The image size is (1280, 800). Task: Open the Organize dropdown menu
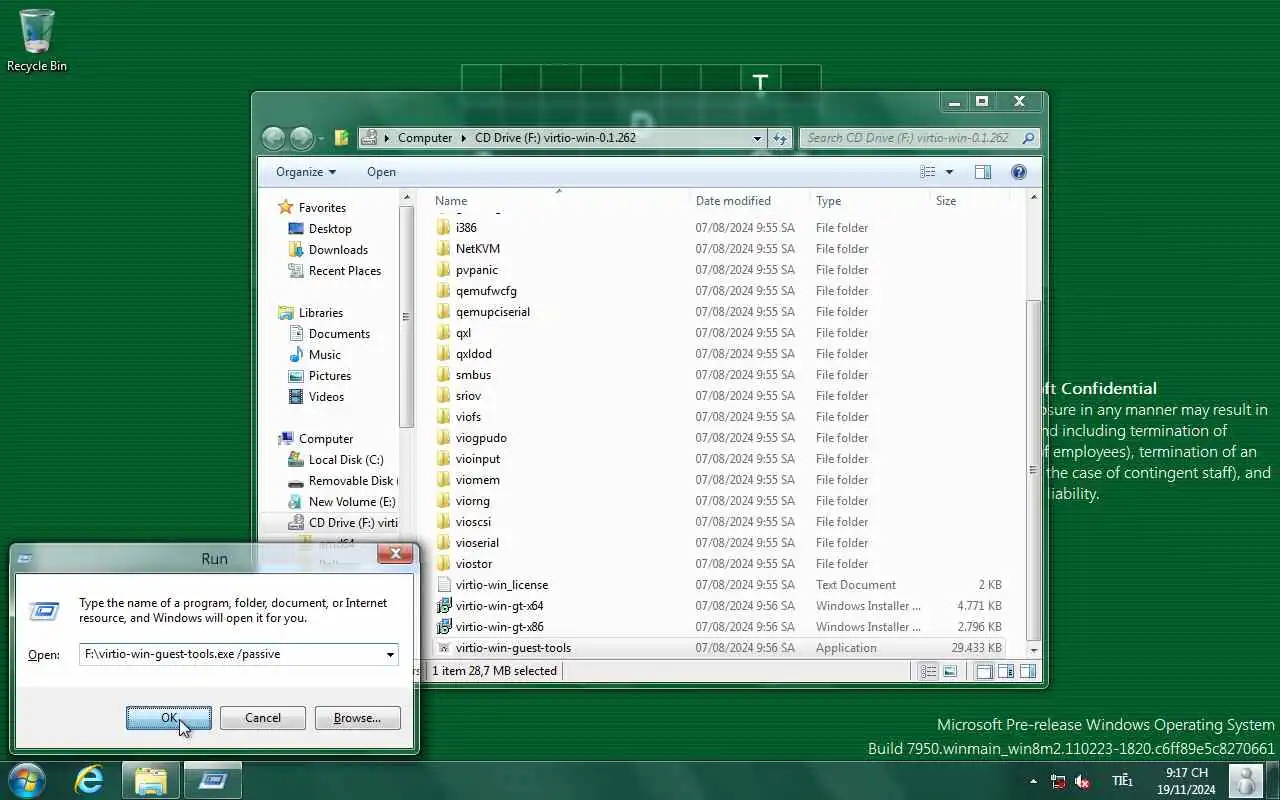pyautogui.click(x=306, y=172)
